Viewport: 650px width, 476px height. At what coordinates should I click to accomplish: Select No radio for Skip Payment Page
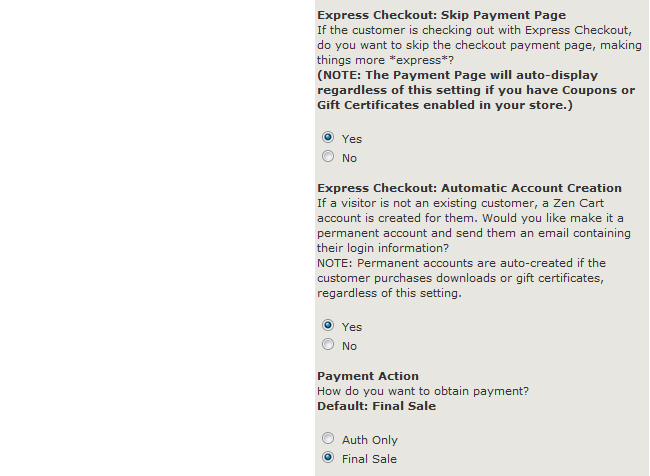coord(328,157)
